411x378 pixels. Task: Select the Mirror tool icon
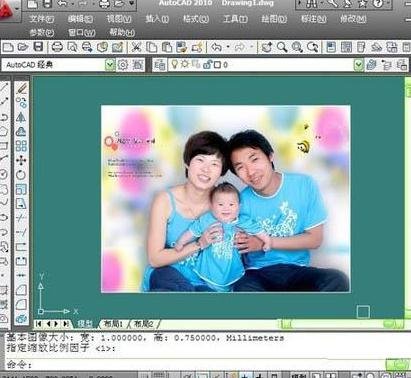[x=21, y=117]
